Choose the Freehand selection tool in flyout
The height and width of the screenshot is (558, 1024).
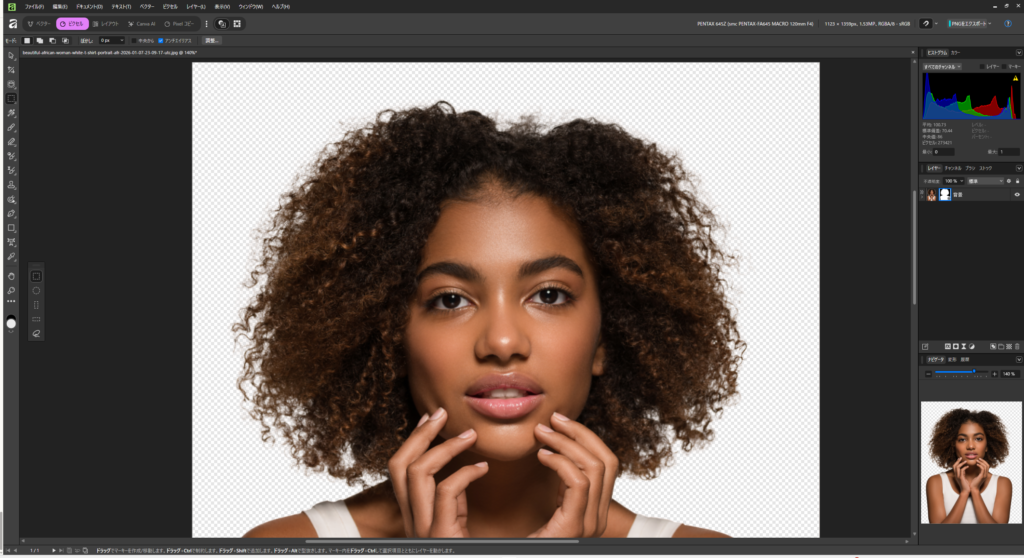point(36,333)
